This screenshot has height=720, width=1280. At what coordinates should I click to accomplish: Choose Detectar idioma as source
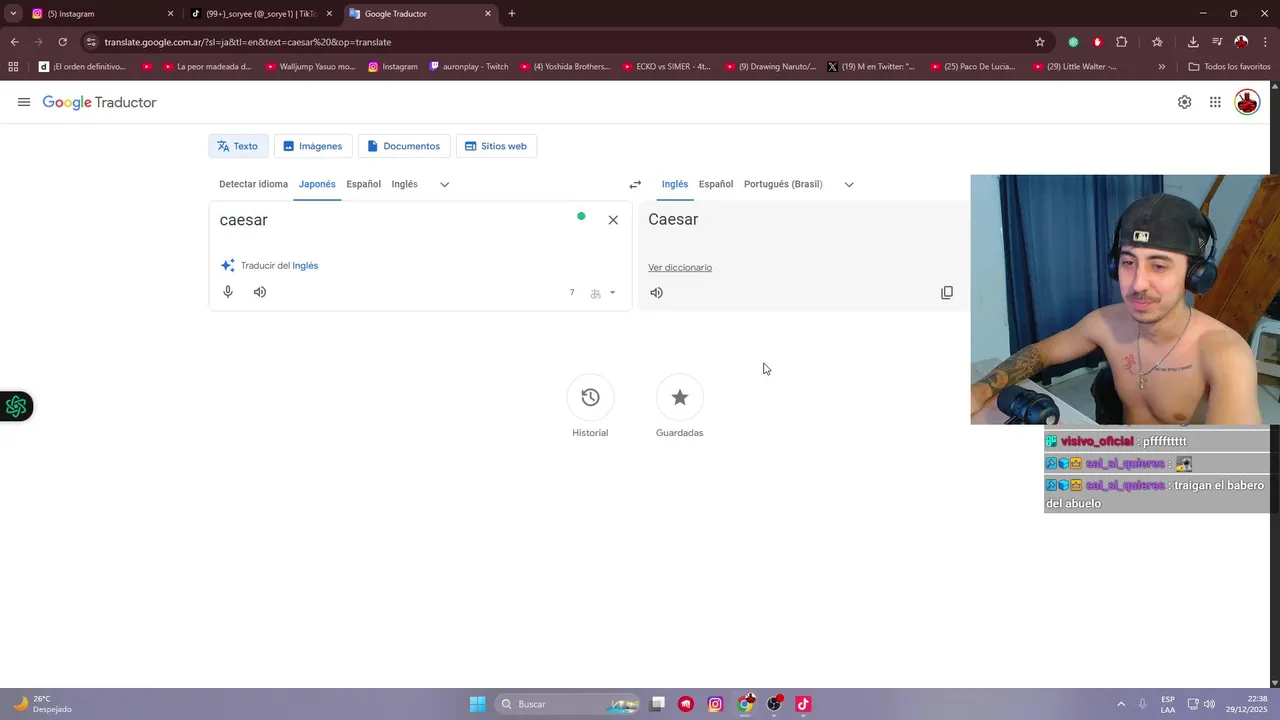253,184
